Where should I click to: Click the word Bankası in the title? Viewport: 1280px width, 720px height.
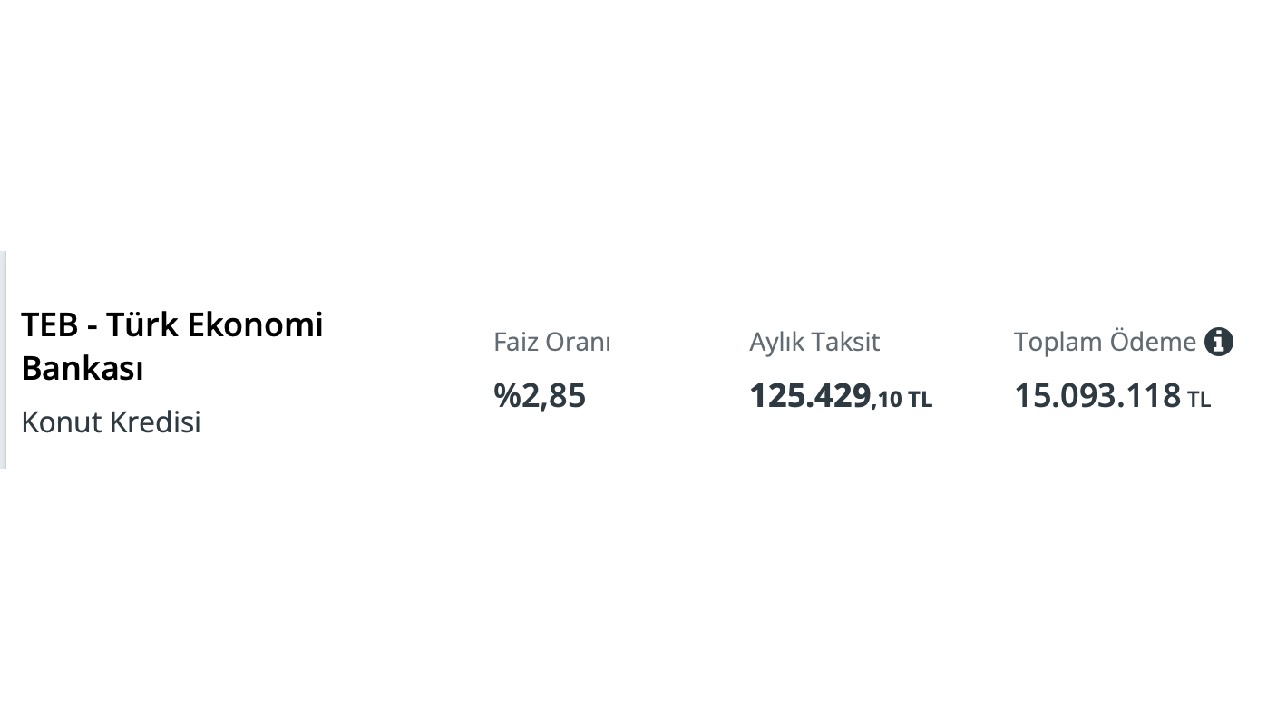pyautogui.click(x=82, y=369)
